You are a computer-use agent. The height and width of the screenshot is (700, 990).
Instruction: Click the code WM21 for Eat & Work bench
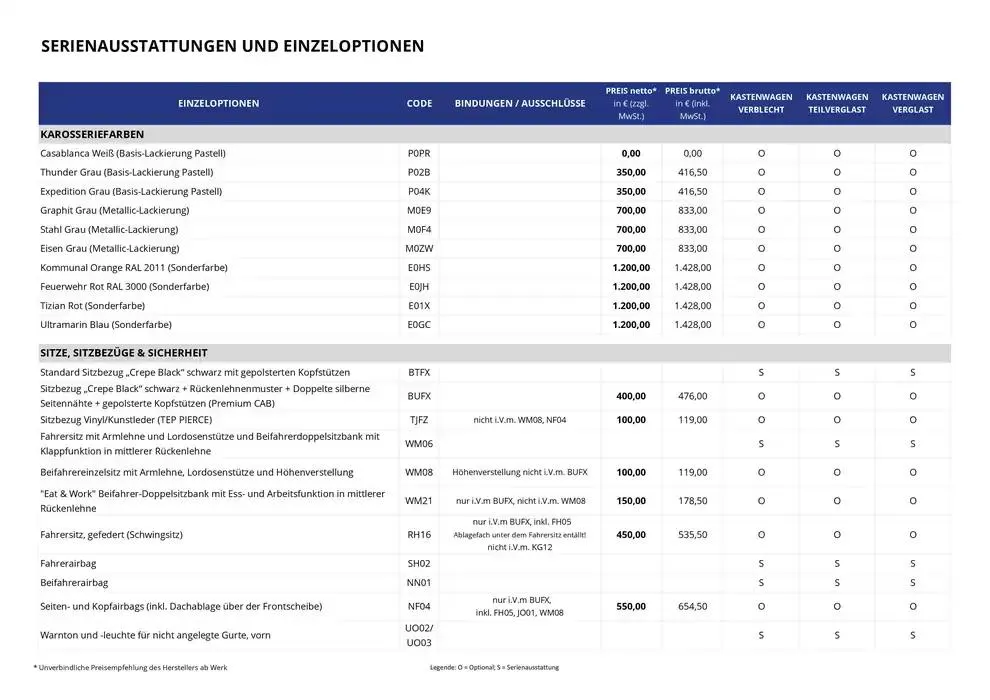(x=419, y=500)
